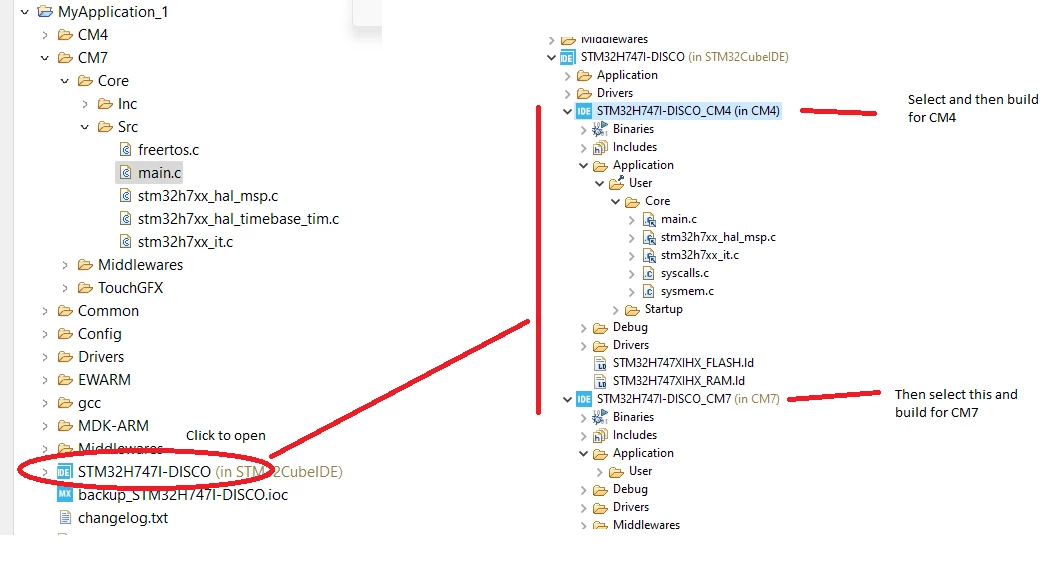
Task: Click the Includes icon under CM7 project
Action: (x=600, y=435)
